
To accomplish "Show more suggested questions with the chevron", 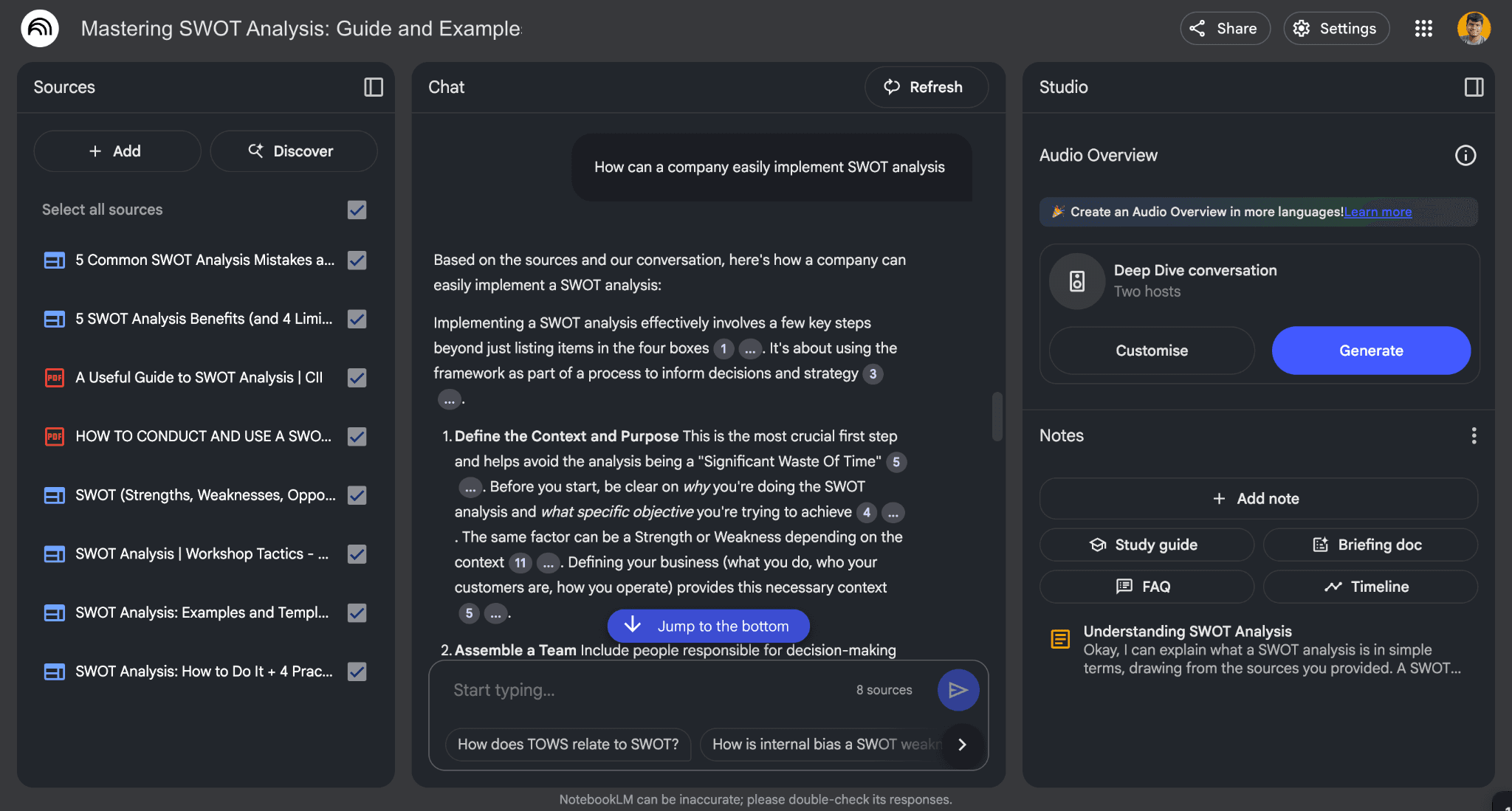I will click(x=962, y=745).
